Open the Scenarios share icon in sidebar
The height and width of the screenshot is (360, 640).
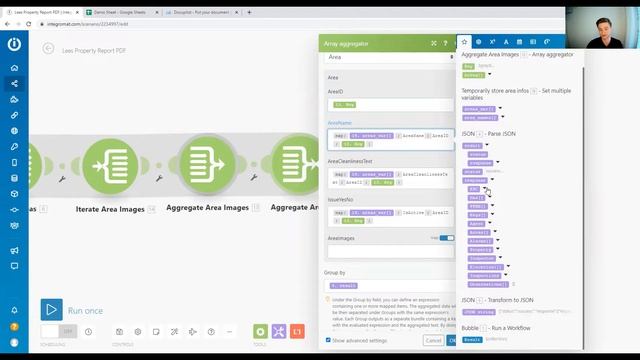[14, 84]
